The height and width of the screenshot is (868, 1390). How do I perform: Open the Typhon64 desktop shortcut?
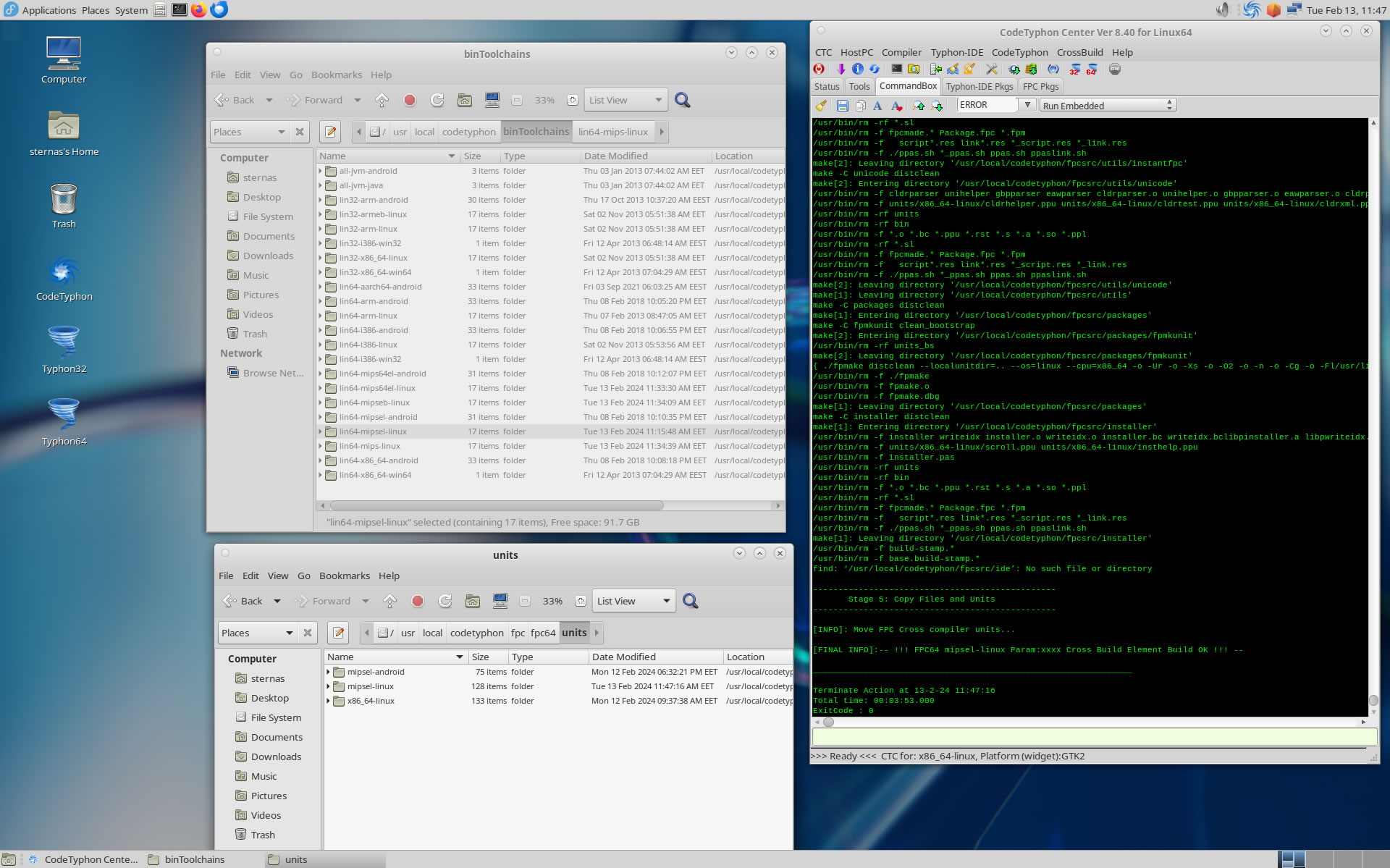pyautogui.click(x=64, y=421)
